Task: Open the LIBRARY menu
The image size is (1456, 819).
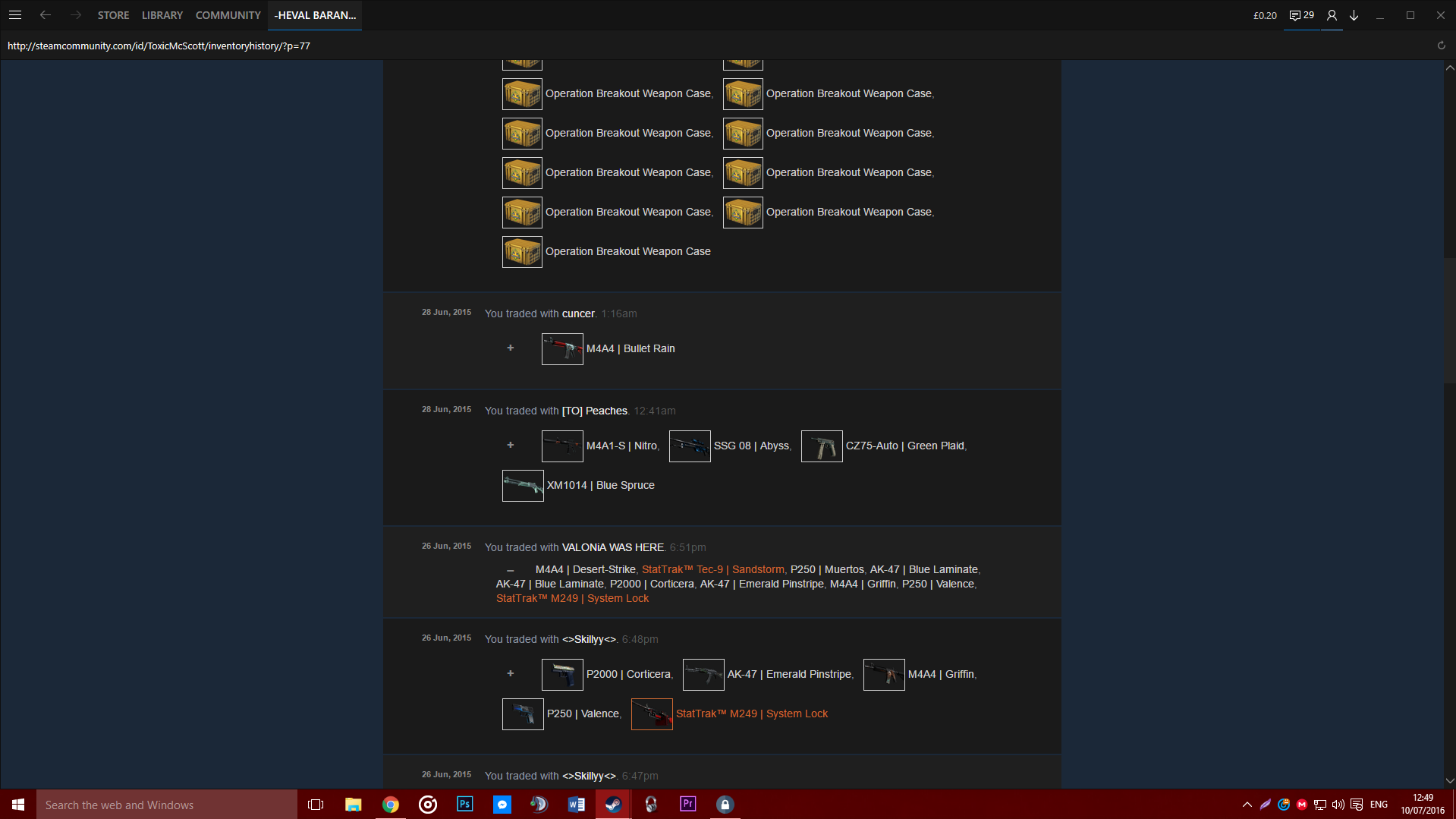Action: pyautogui.click(x=162, y=15)
